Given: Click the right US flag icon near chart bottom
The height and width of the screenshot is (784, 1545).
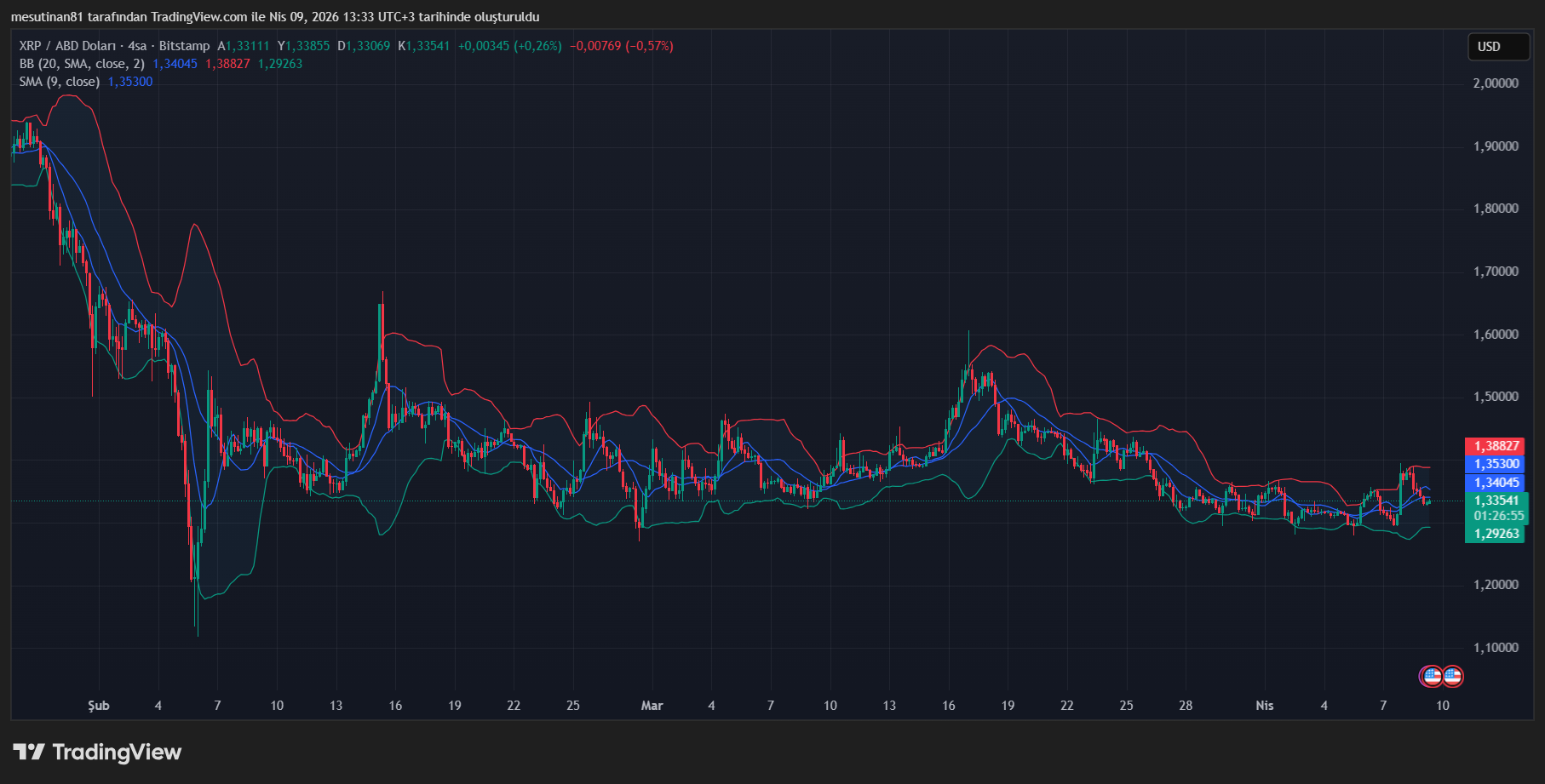Looking at the screenshot, I should 1452,677.
